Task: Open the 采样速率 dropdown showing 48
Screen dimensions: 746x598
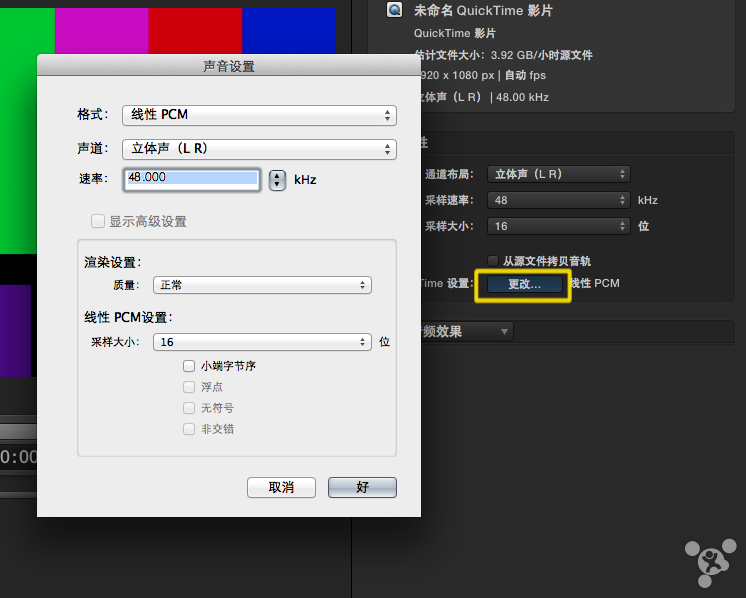Action: [558, 200]
